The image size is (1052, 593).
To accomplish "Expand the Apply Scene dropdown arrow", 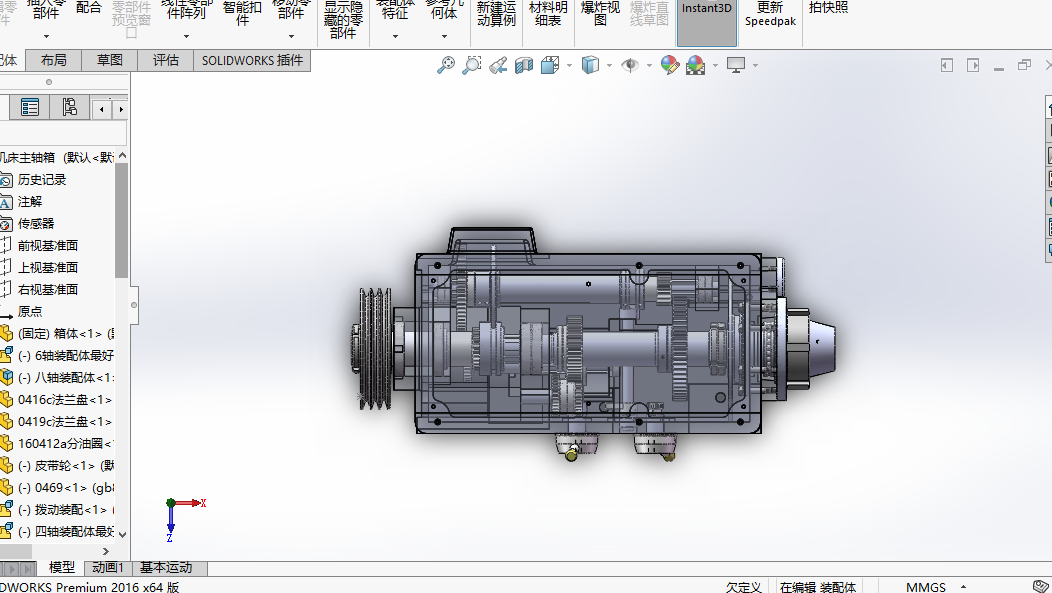I will click(715, 66).
